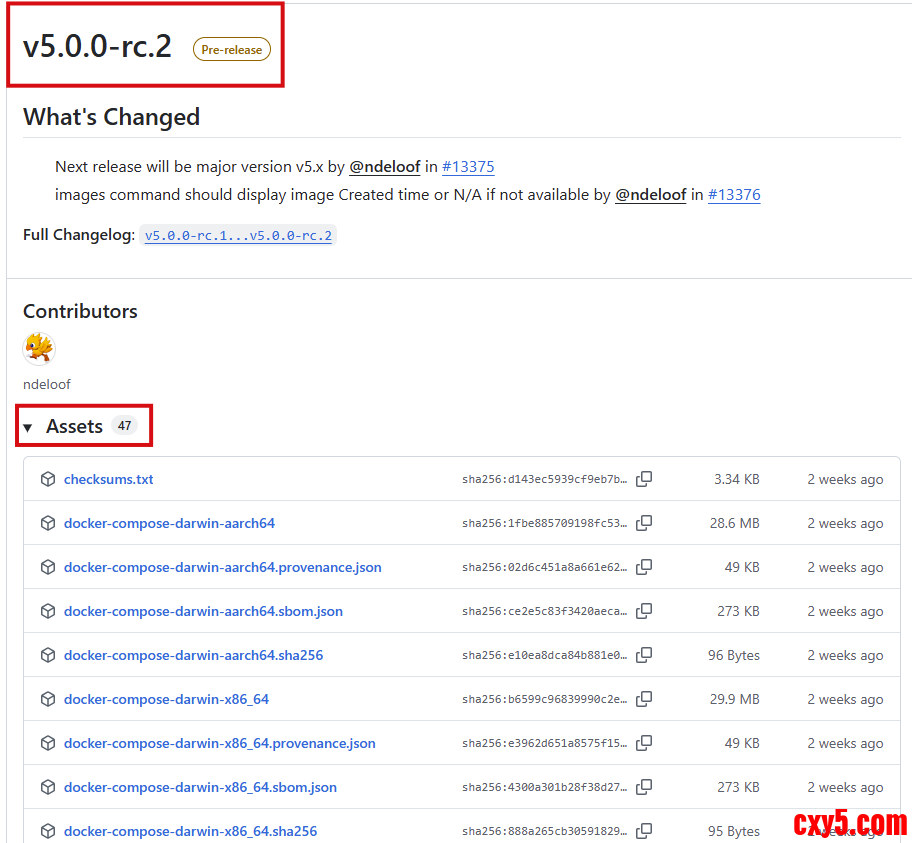Download docker-compose-darwin-aarch64 binary
Viewport: 912px width, 843px height.
(x=169, y=523)
